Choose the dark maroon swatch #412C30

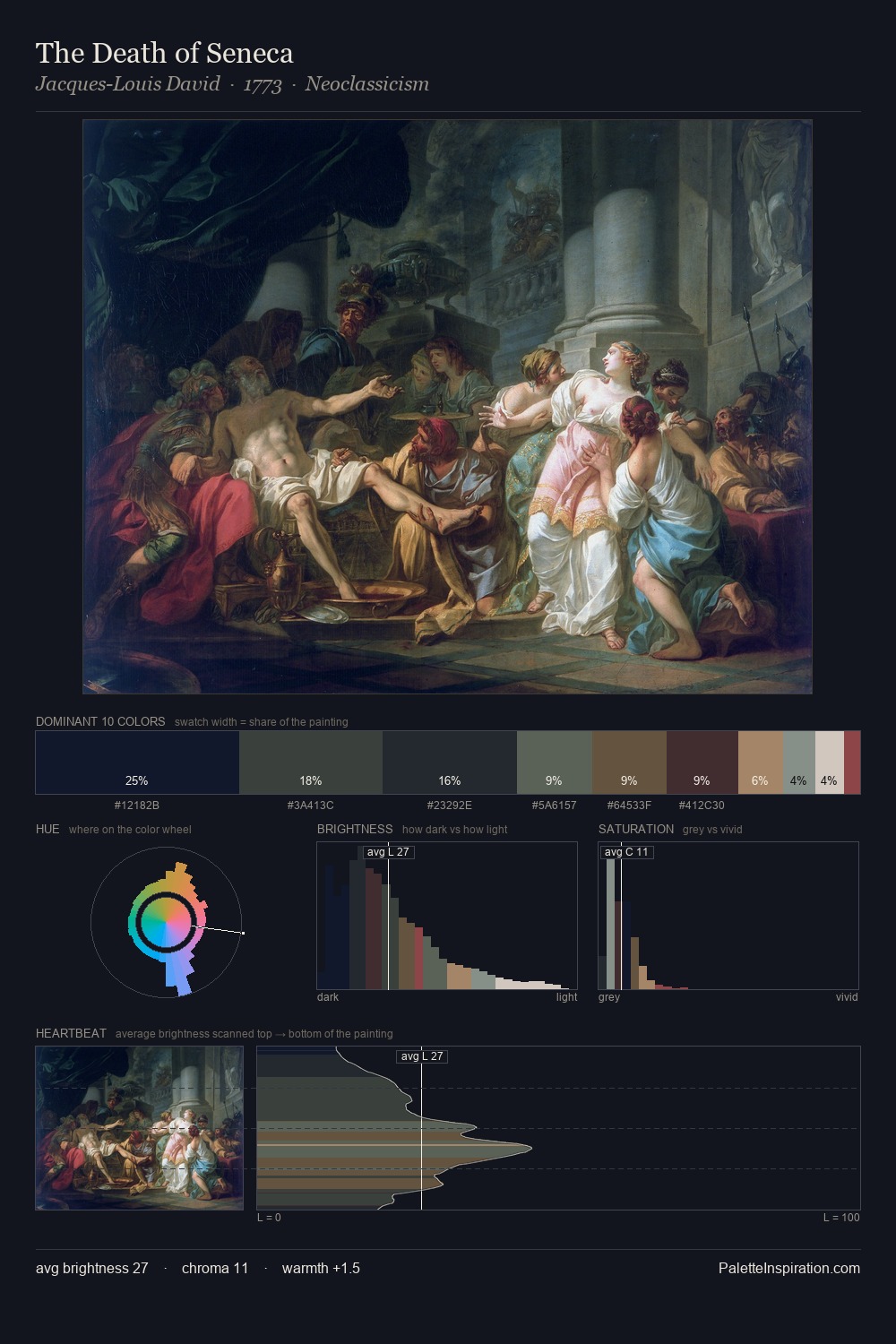(702, 762)
